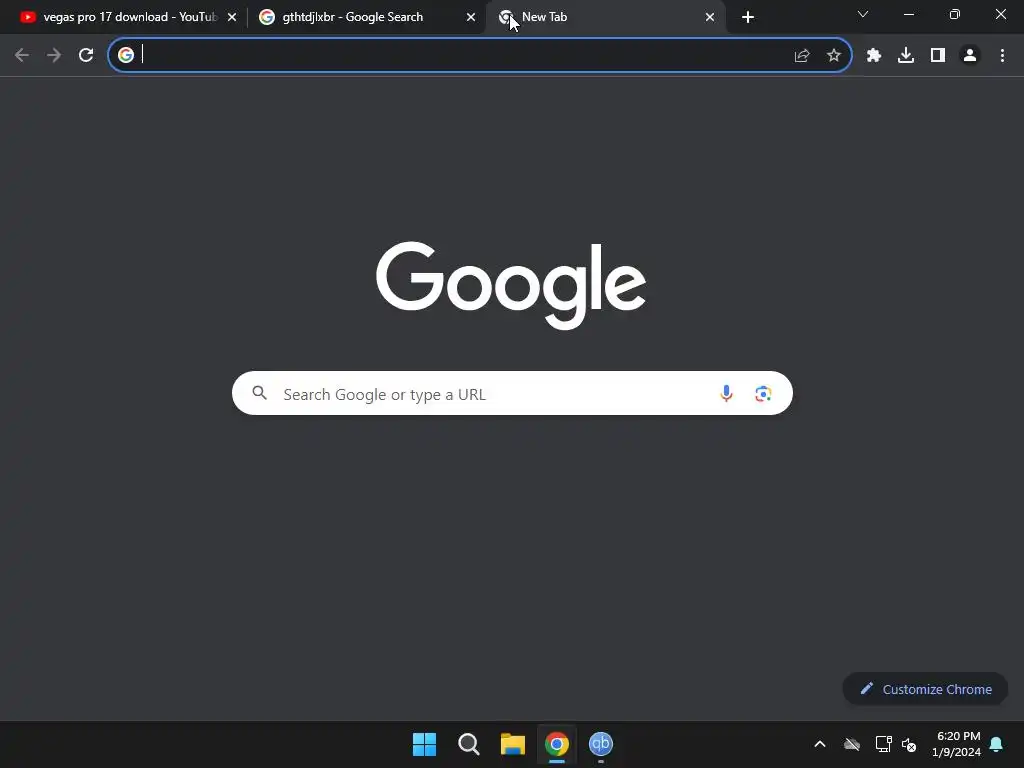The width and height of the screenshot is (1024, 768).
Task: Open the Chrome three-dot menu
Action: point(1002,56)
